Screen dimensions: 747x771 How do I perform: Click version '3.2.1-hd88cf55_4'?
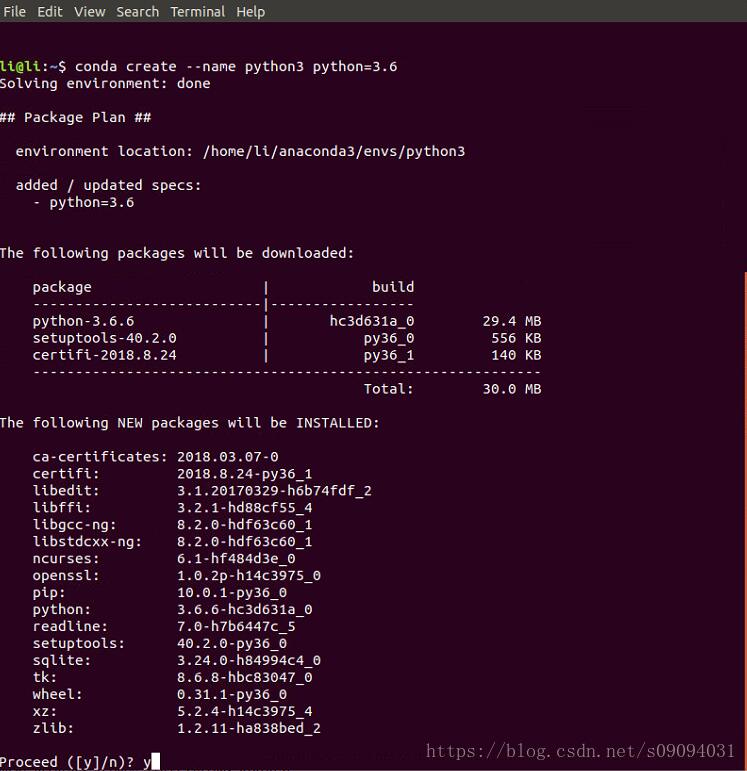[244, 508]
